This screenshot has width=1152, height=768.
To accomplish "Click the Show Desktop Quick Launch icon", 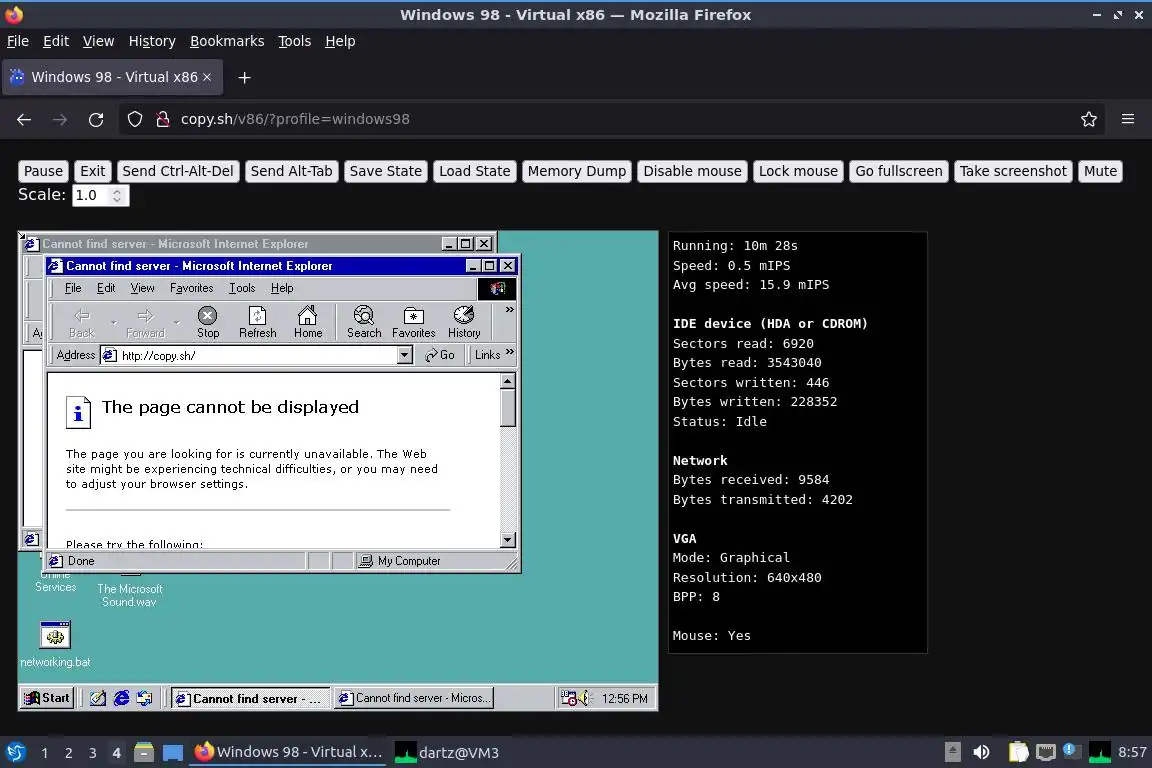I will tap(98, 698).
